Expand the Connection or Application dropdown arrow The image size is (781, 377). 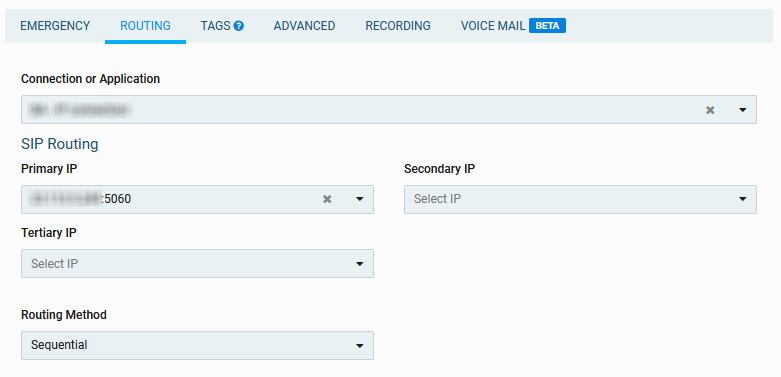point(743,110)
